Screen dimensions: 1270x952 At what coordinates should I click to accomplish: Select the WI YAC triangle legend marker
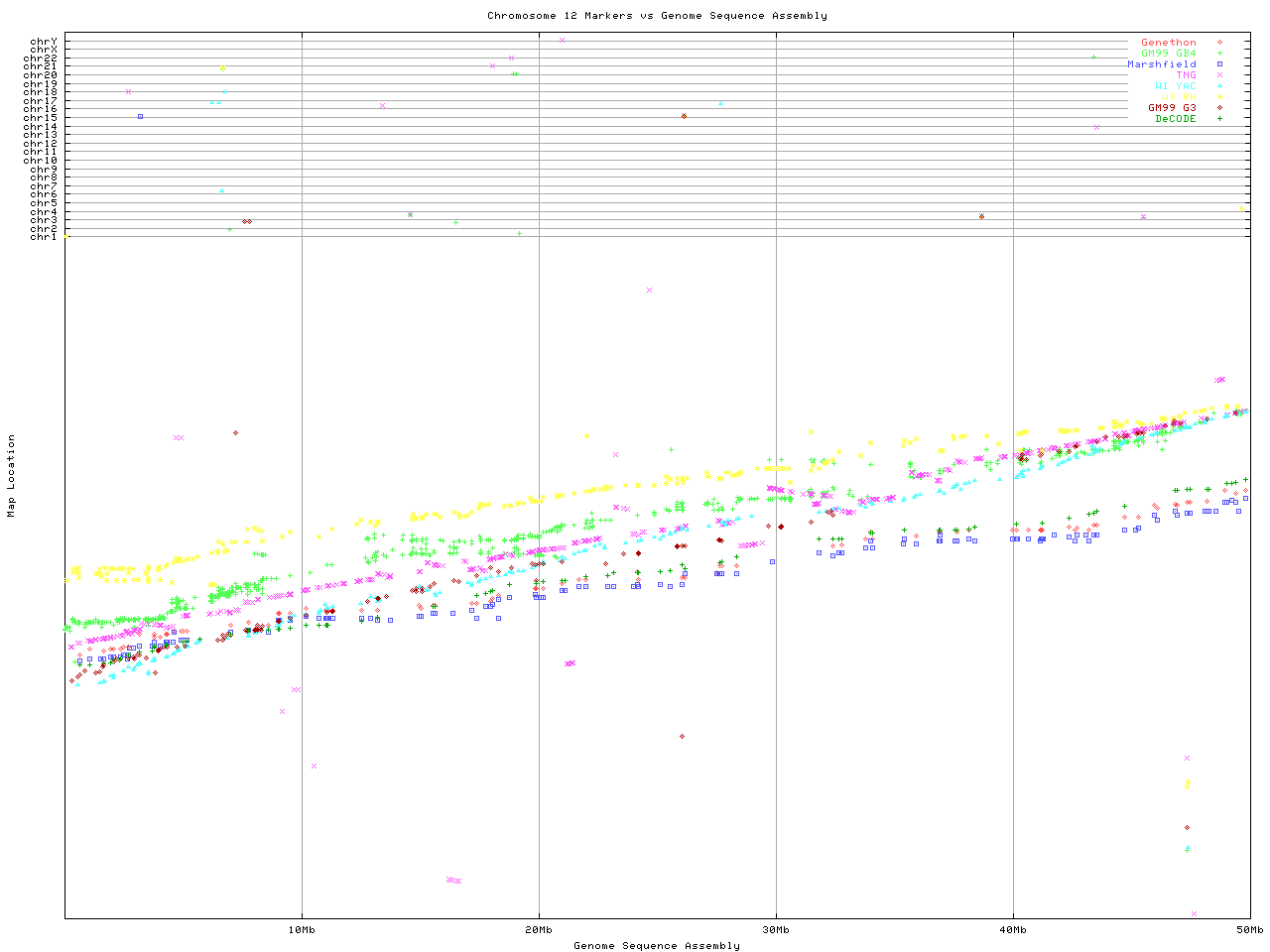tap(1219, 86)
